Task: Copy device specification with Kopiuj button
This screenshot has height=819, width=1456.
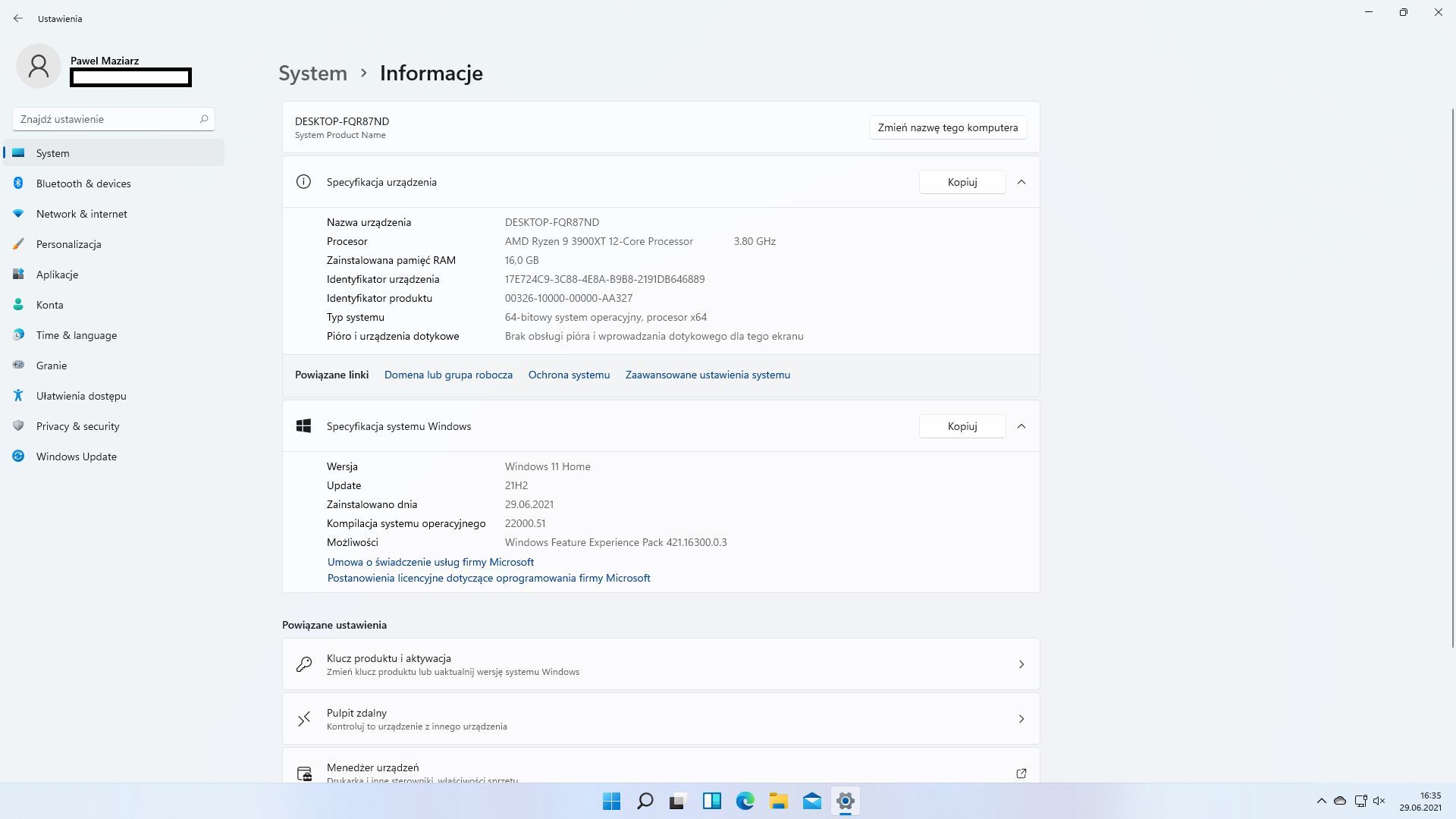Action: coord(962,182)
